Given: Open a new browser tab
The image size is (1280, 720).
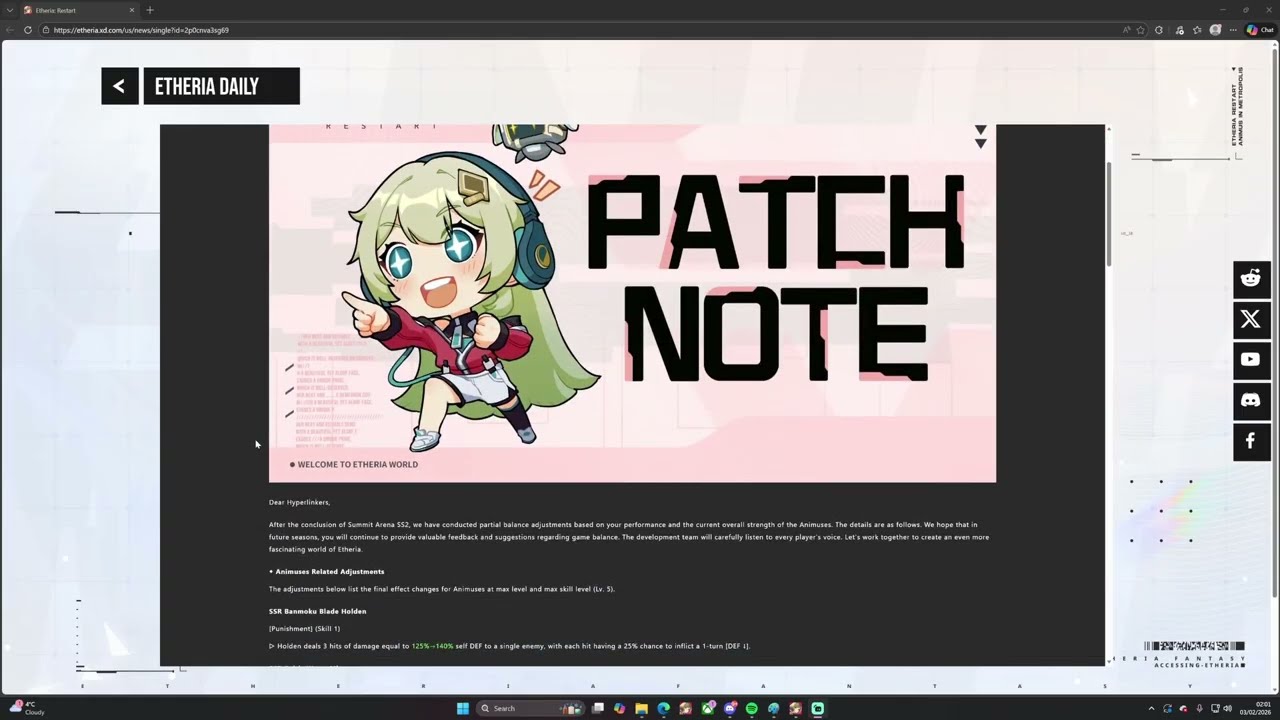Looking at the screenshot, I should (150, 10).
